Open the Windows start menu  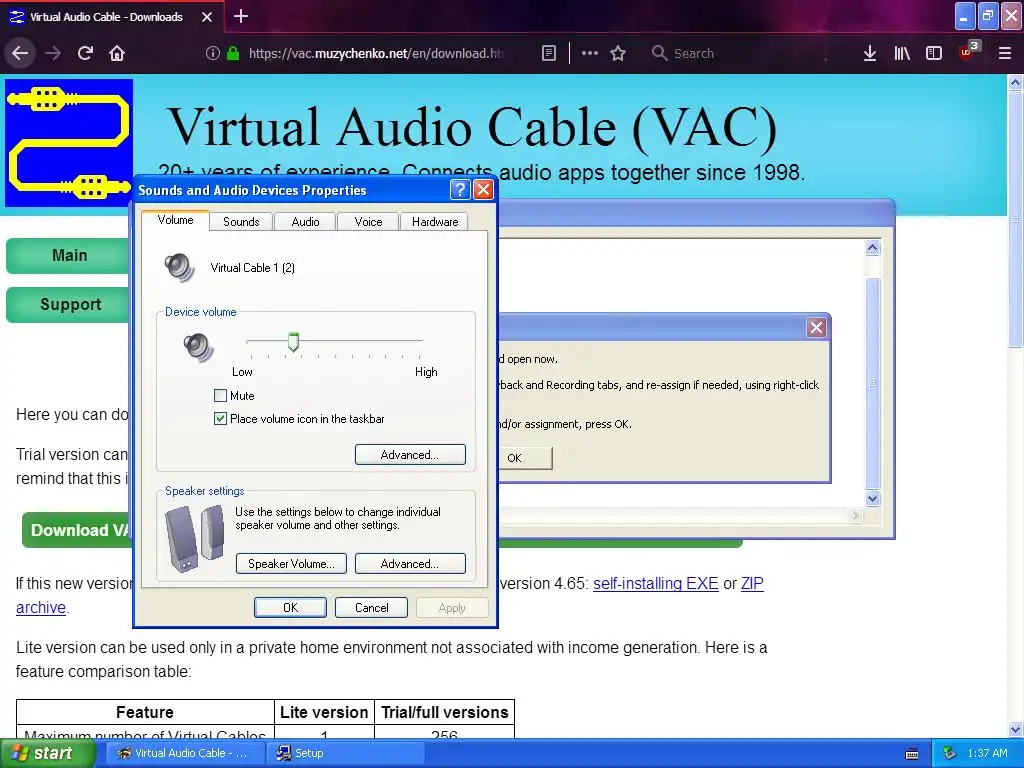[x=48, y=753]
